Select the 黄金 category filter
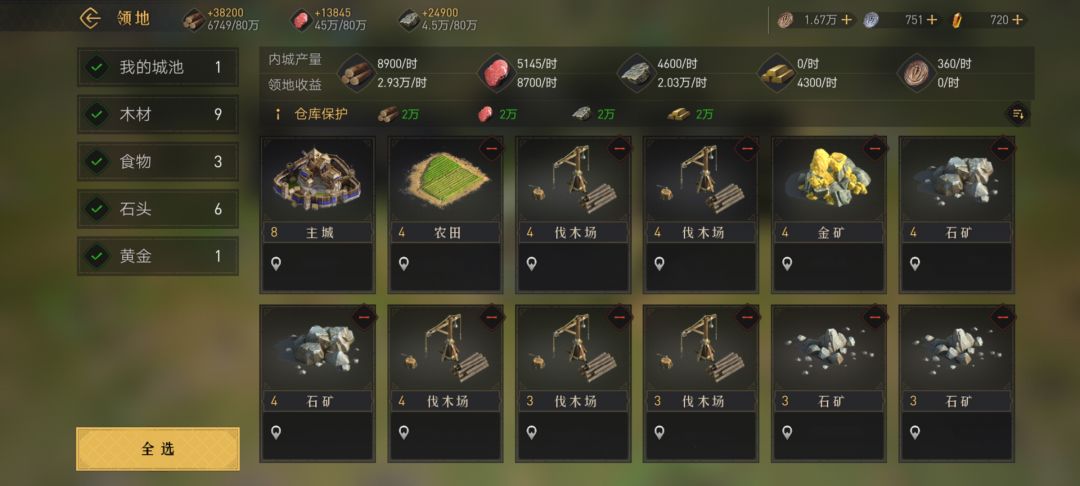This screenshot has width=1080, height=486. pyautogui.click(x=158, y=256)
